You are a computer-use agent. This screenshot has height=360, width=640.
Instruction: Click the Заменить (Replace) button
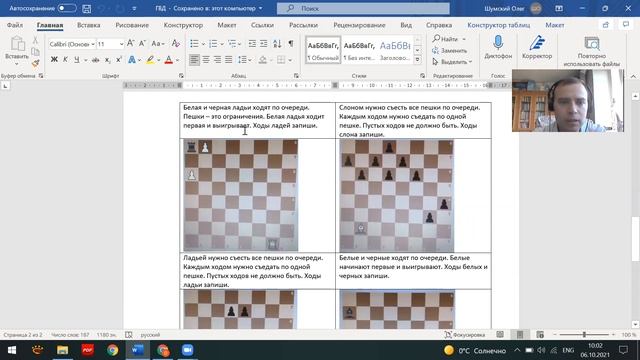click(449, 51)
